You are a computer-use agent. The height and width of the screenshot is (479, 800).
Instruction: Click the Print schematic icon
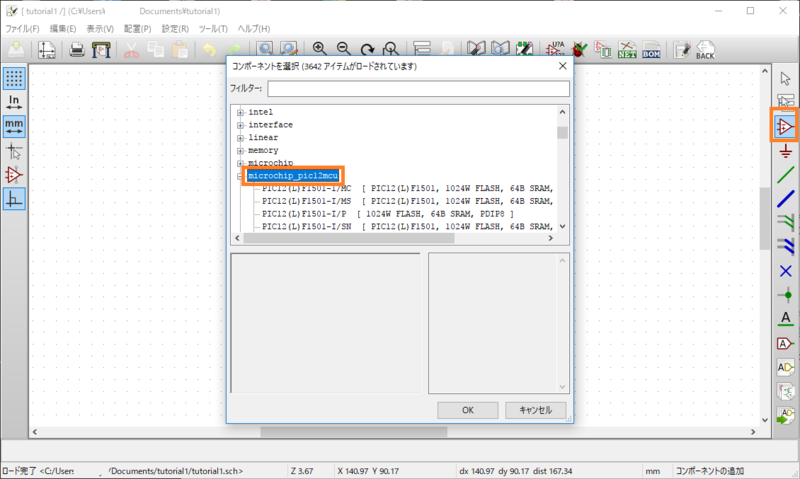[x=77, y=49]
